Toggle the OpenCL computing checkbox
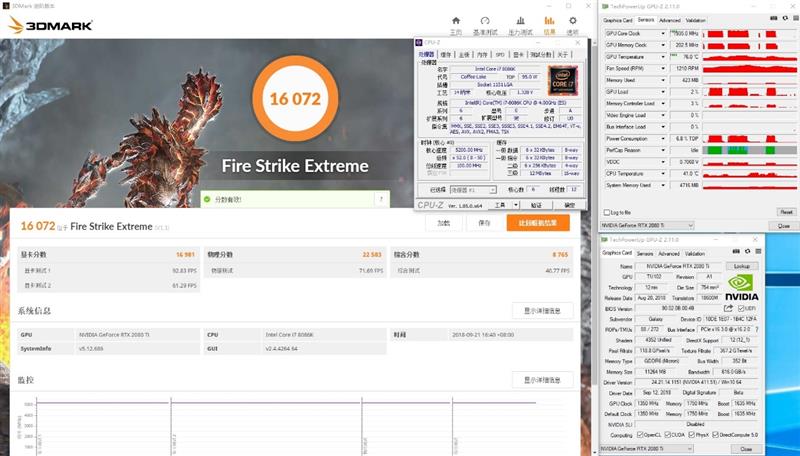Viewport: 800px width, 456px height. [x=640, y=435]
